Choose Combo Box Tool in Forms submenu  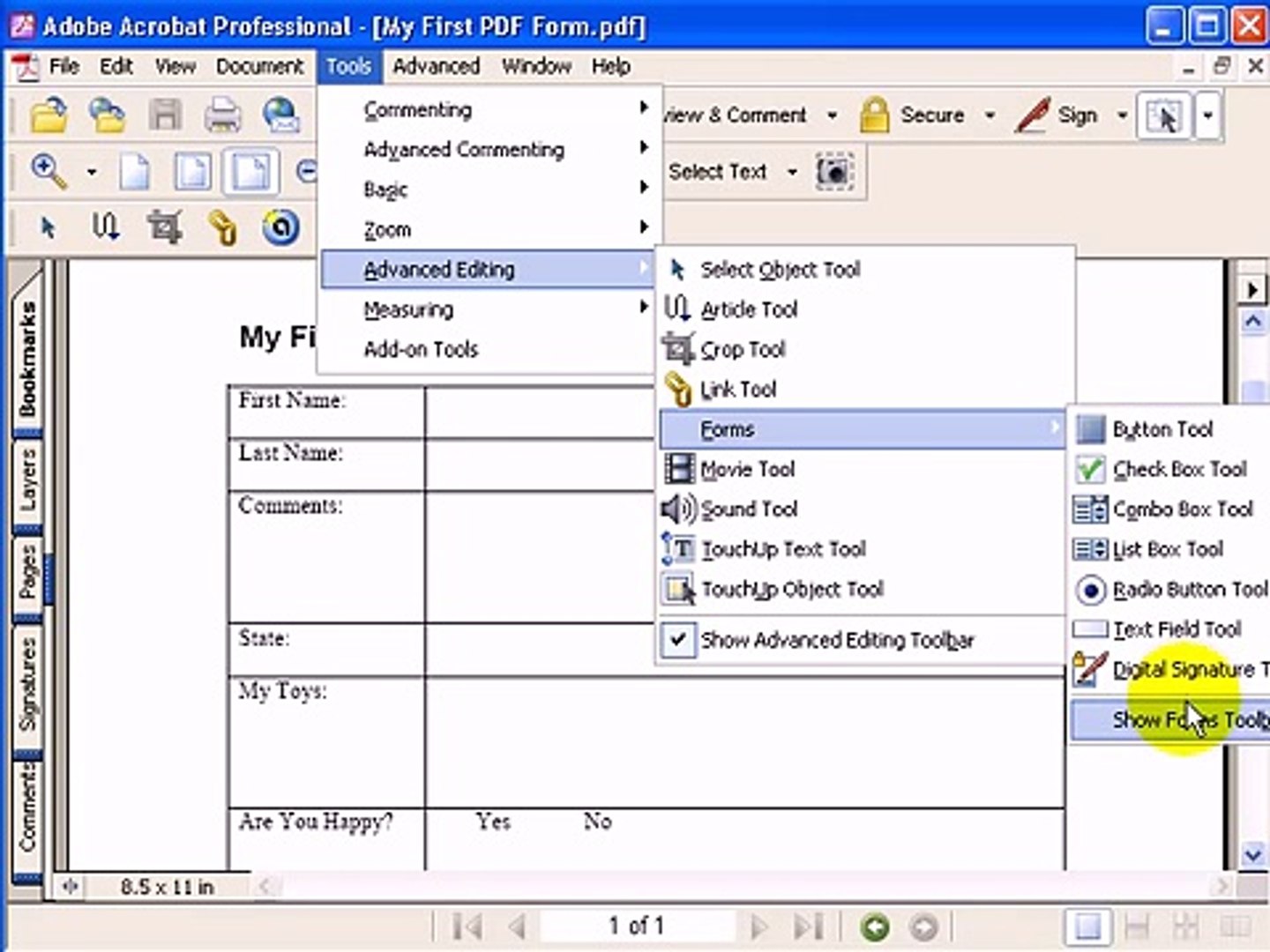[1171, 509]
